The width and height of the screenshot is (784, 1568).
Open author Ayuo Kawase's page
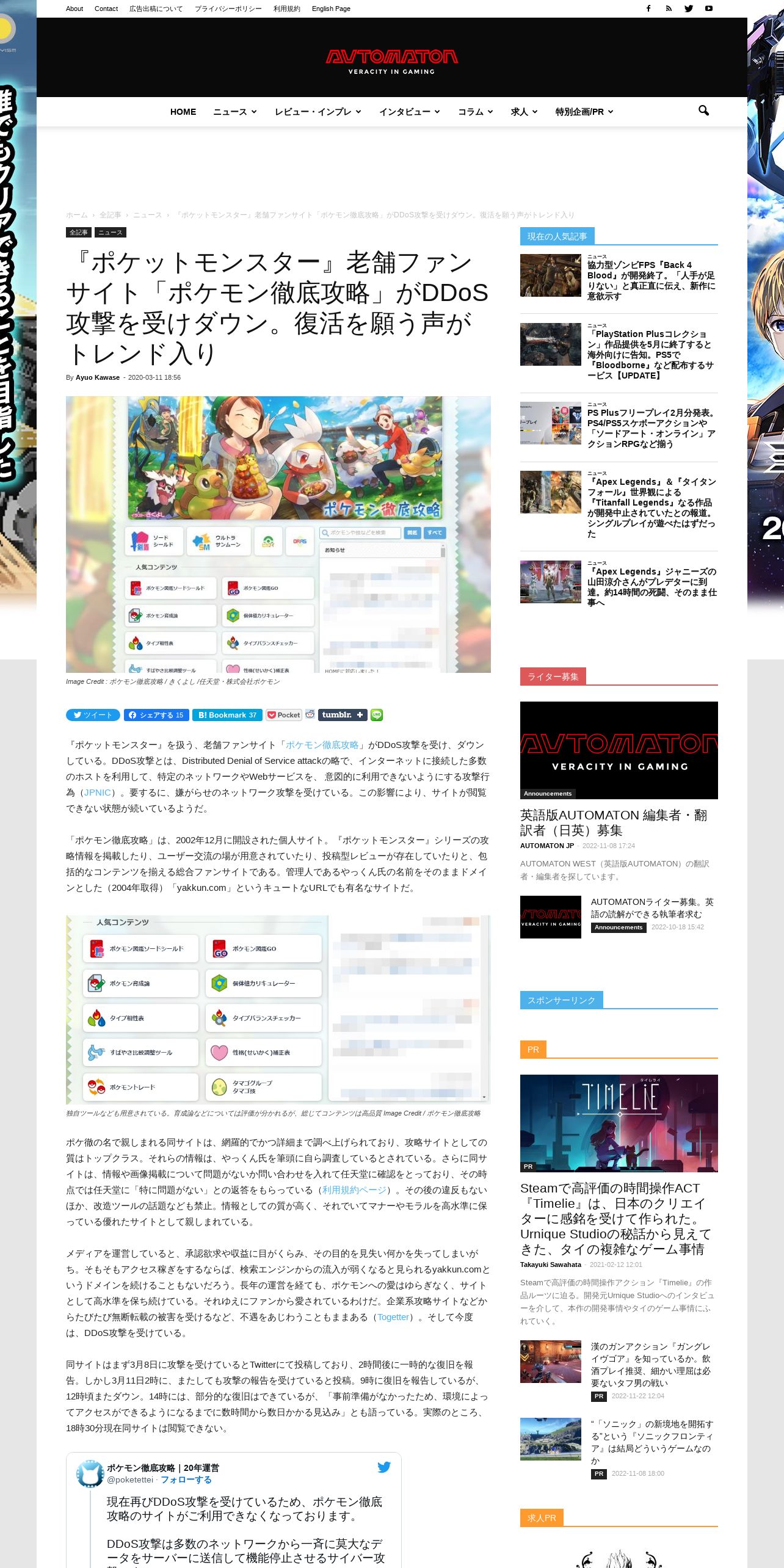click(x=98, y=377)
